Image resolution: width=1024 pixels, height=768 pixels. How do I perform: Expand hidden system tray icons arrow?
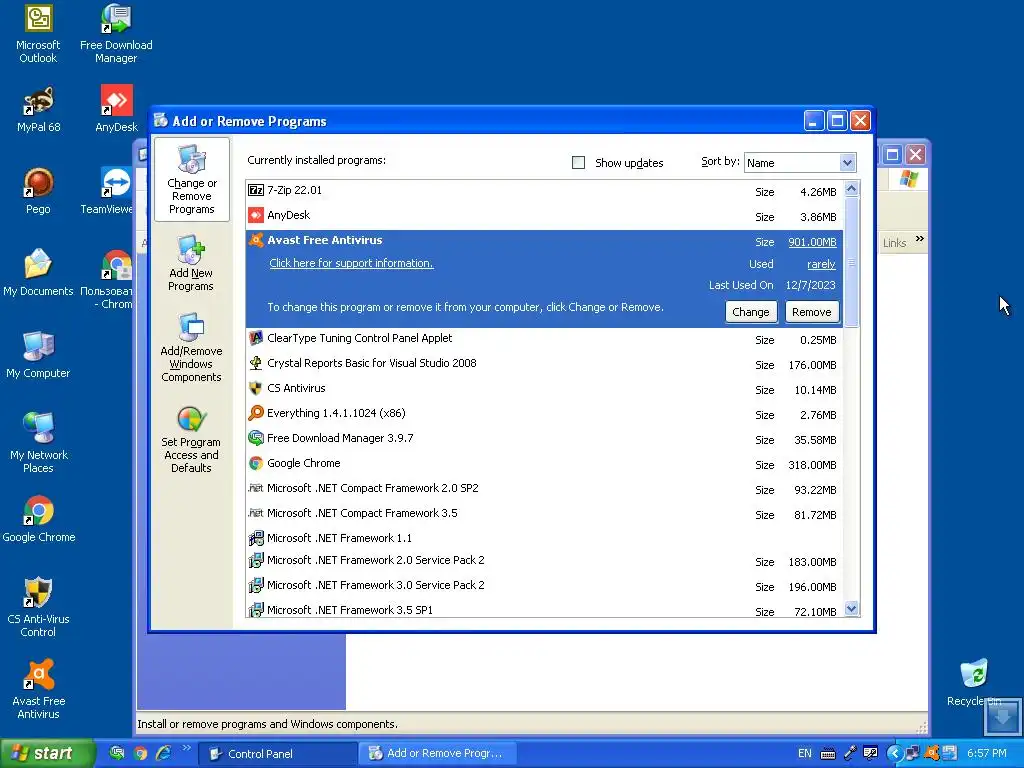coord(895,754)
